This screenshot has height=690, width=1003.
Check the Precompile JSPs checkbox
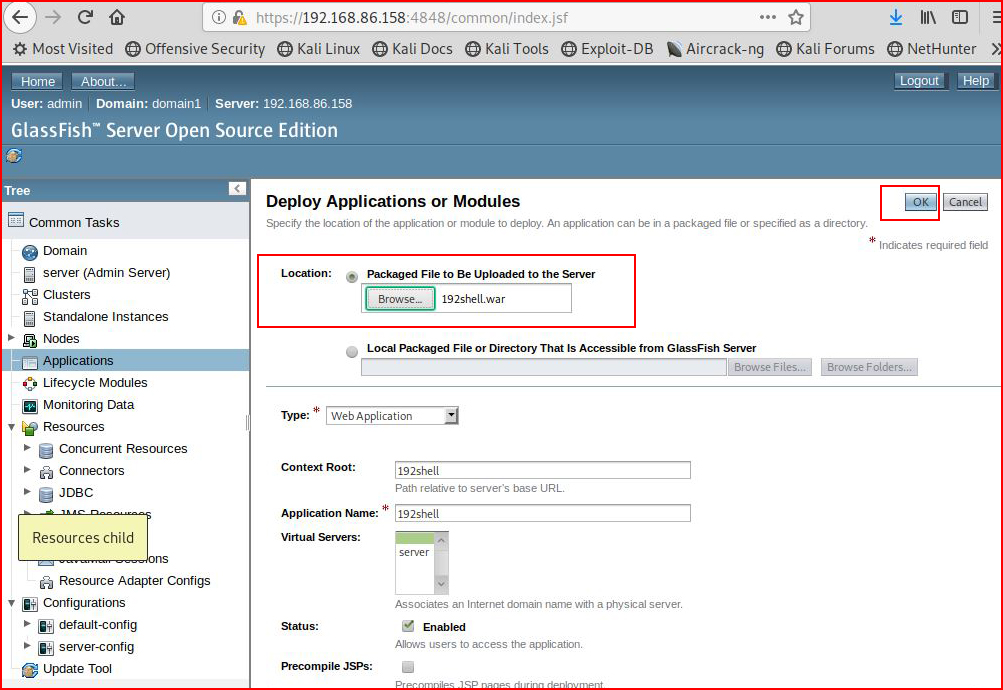408,667
